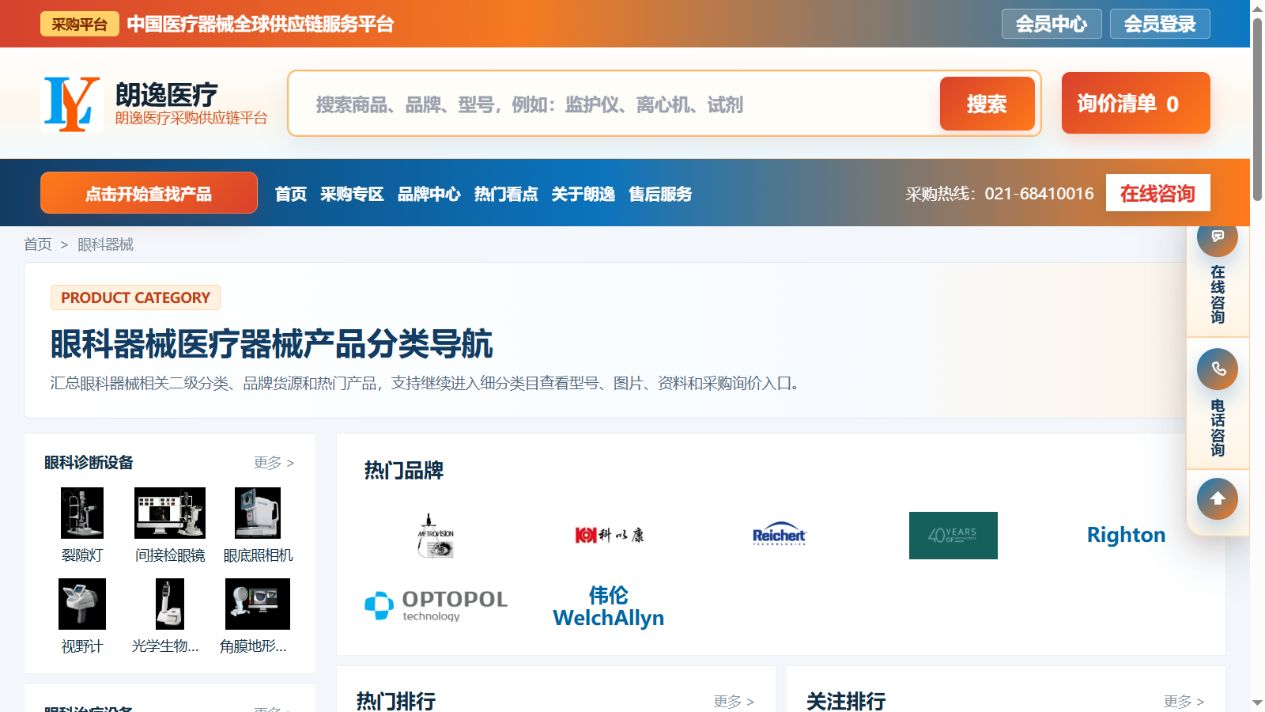Open 热门看点 menu item

(x=506, y=194)
